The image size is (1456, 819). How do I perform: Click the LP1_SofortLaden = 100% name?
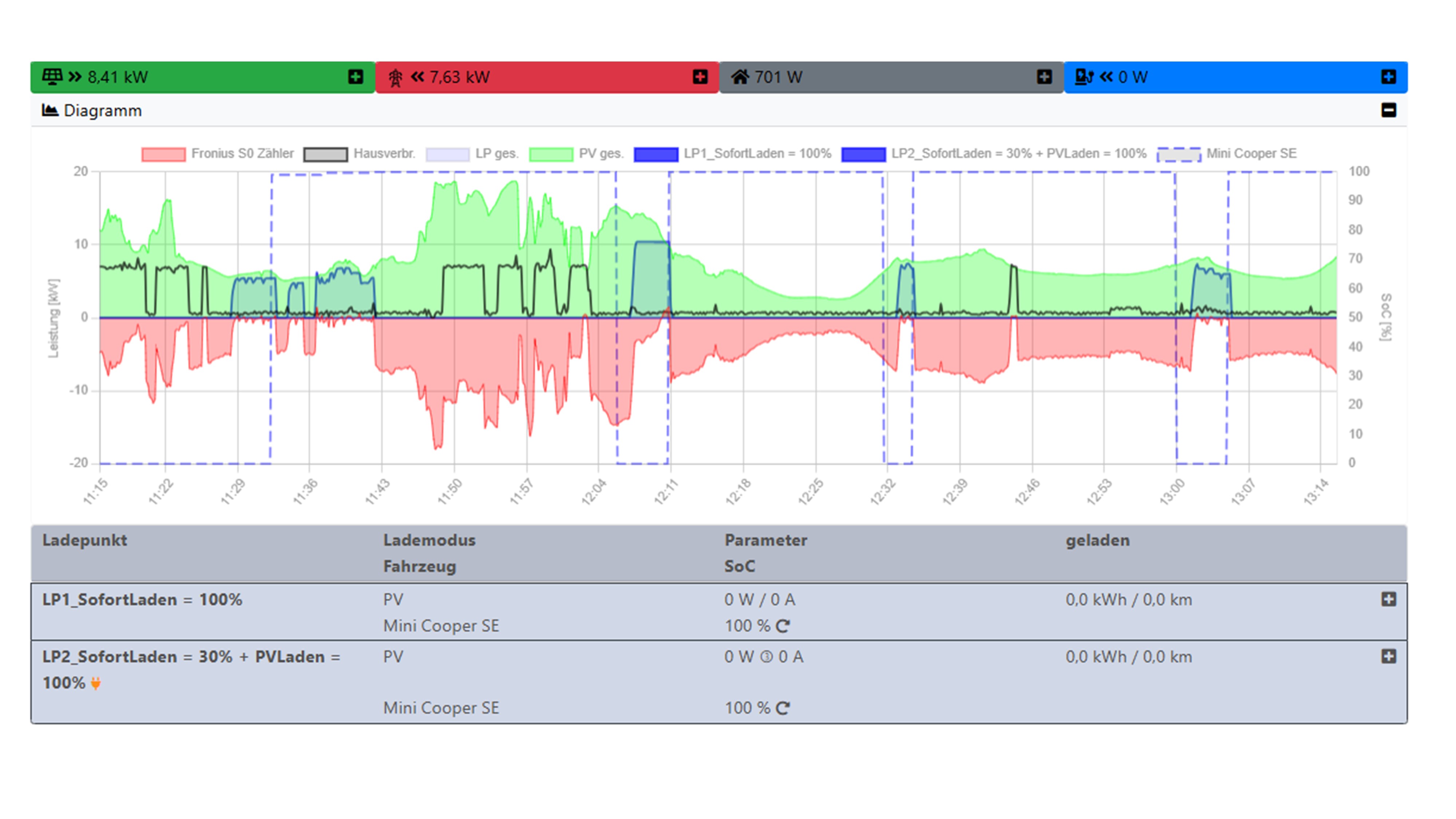click(x=142, y=599)
